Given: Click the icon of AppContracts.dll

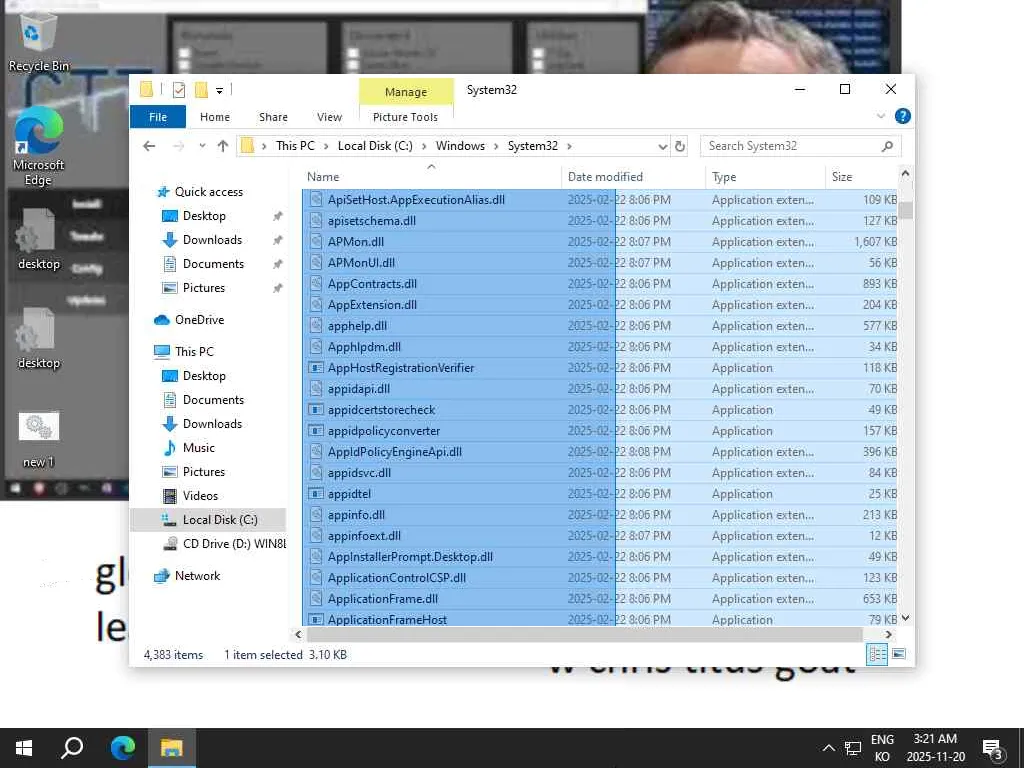Looking at the screenshot, I should [316, 284].
